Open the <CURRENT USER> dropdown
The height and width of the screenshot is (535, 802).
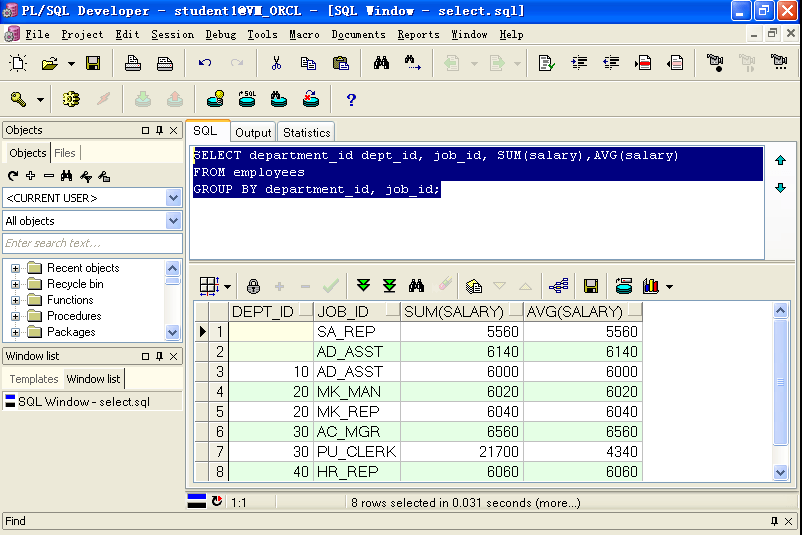coord(173,197)
